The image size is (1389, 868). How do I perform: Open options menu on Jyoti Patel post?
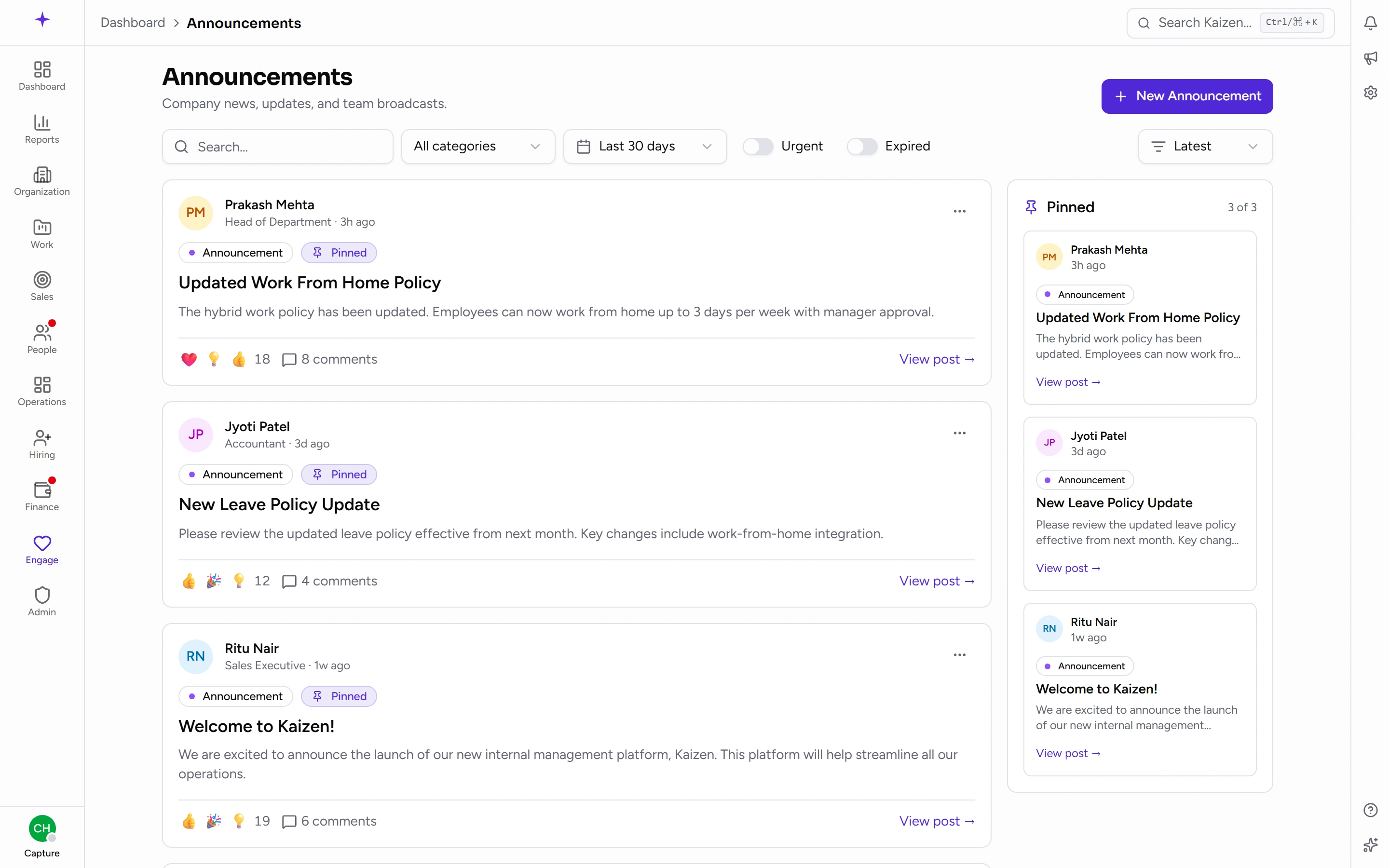tap(959, 433)
